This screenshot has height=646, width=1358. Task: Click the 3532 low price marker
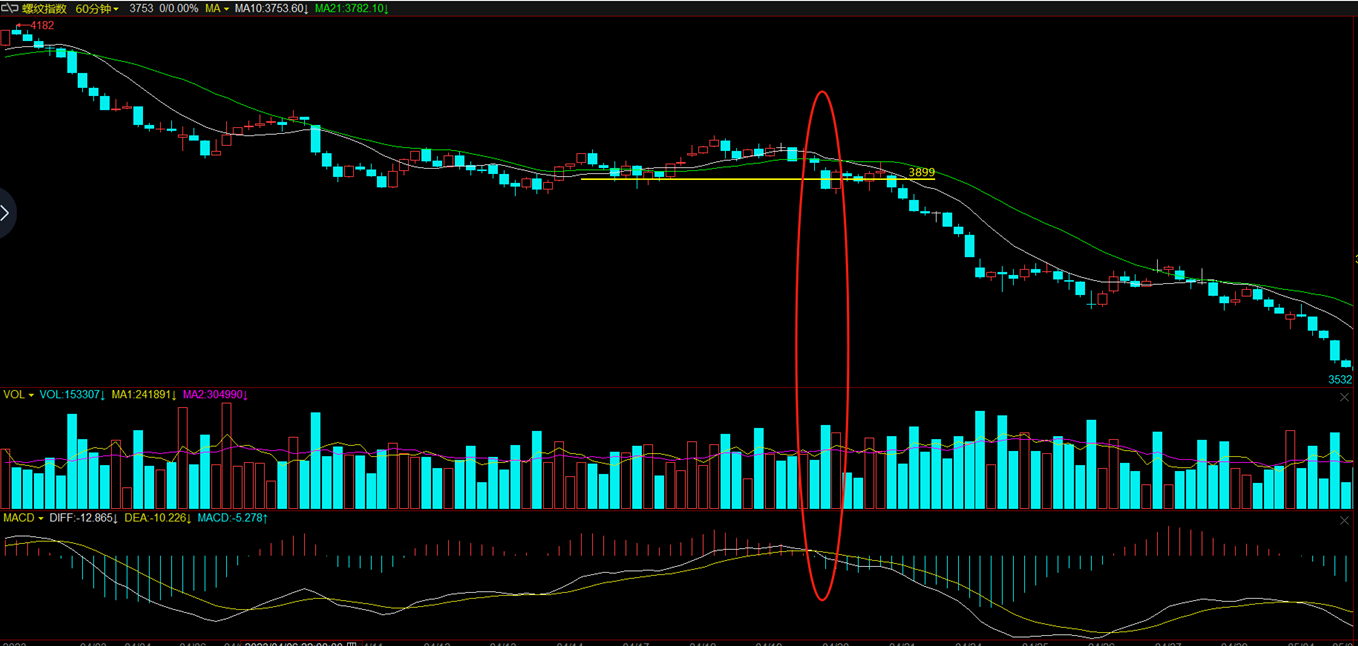pyautogui.click(x=1340, y=380)
